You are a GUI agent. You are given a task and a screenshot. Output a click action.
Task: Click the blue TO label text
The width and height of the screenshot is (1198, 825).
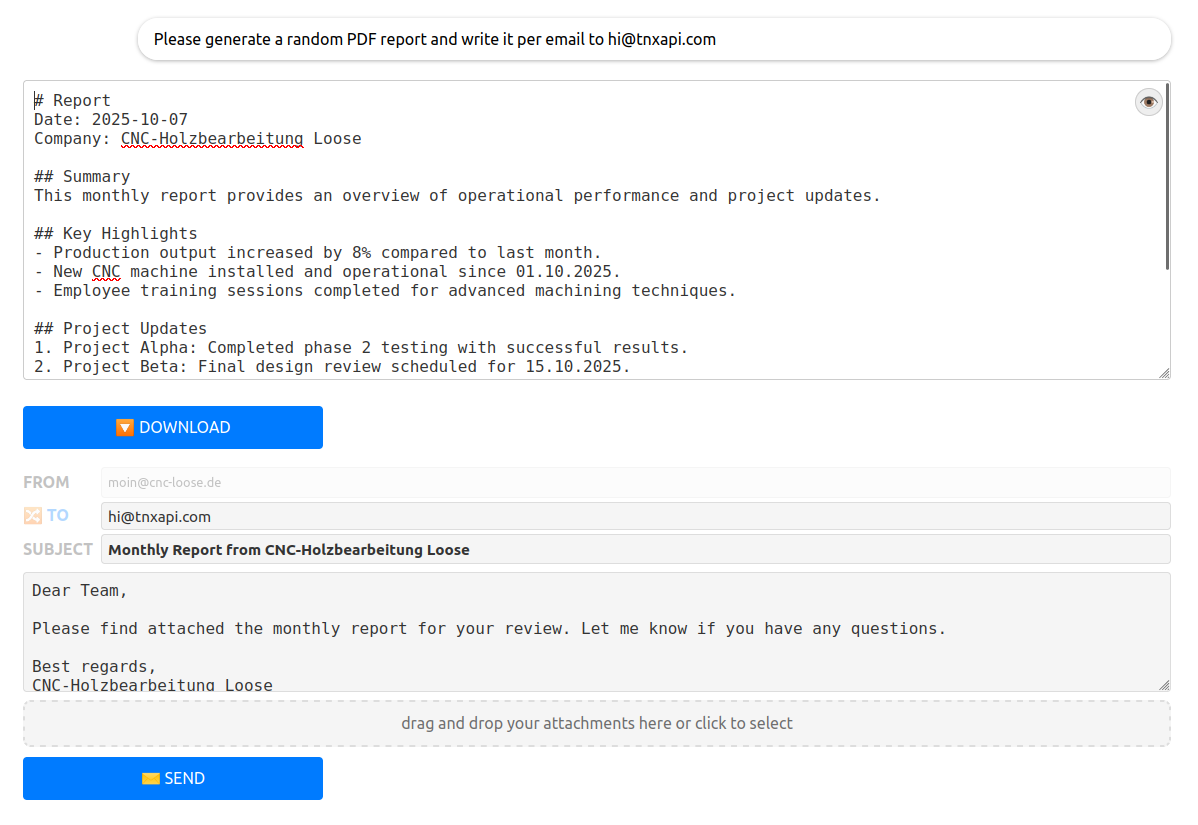(x=58, y=516)
